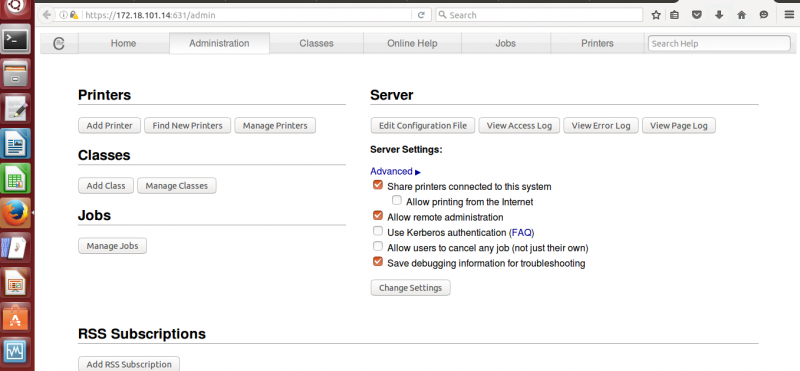Go back with the browser back arrow
This screenshot has height=371, width=800.
click(47, 15)
